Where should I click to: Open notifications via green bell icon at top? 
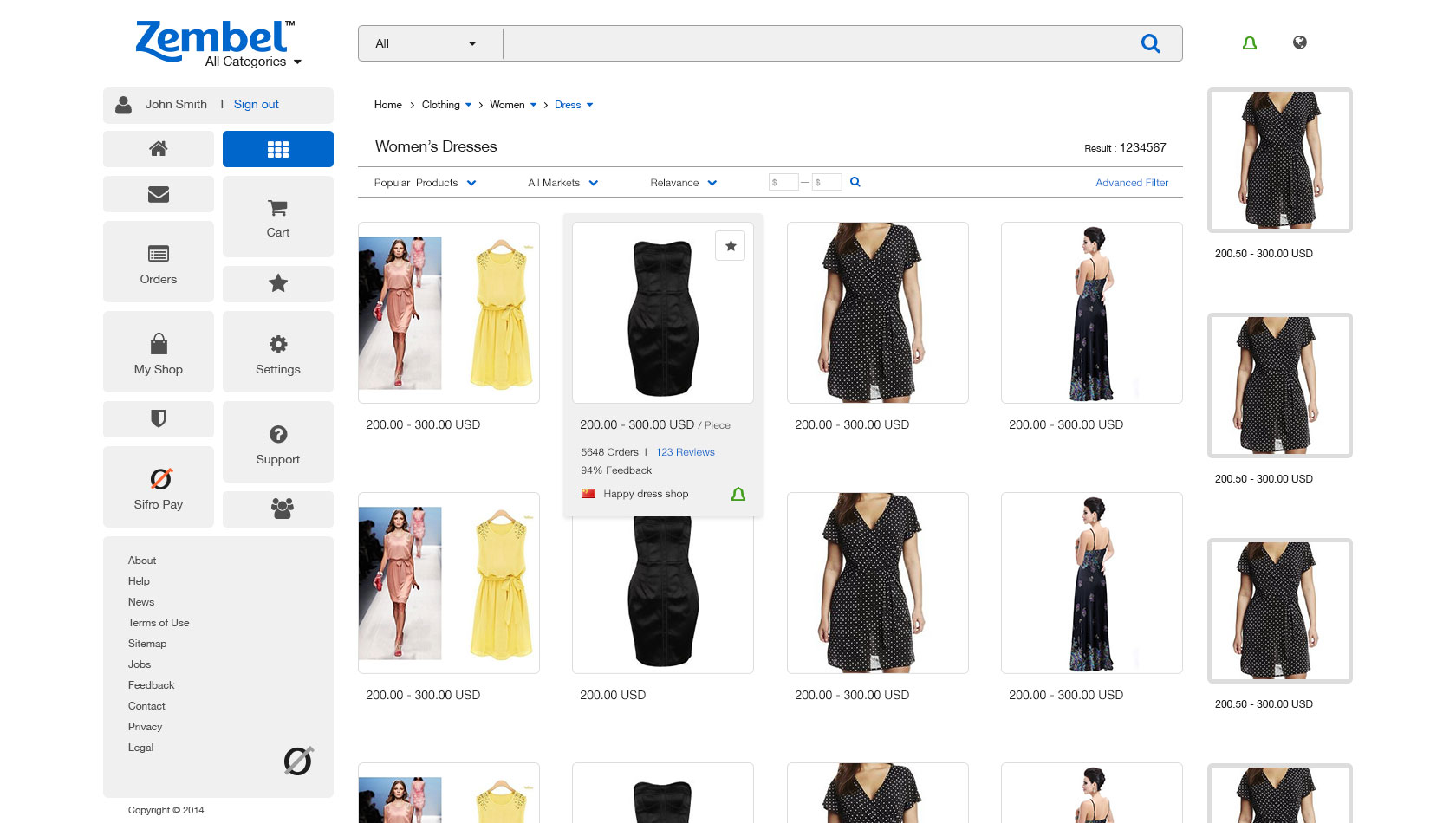[1249, 42]
